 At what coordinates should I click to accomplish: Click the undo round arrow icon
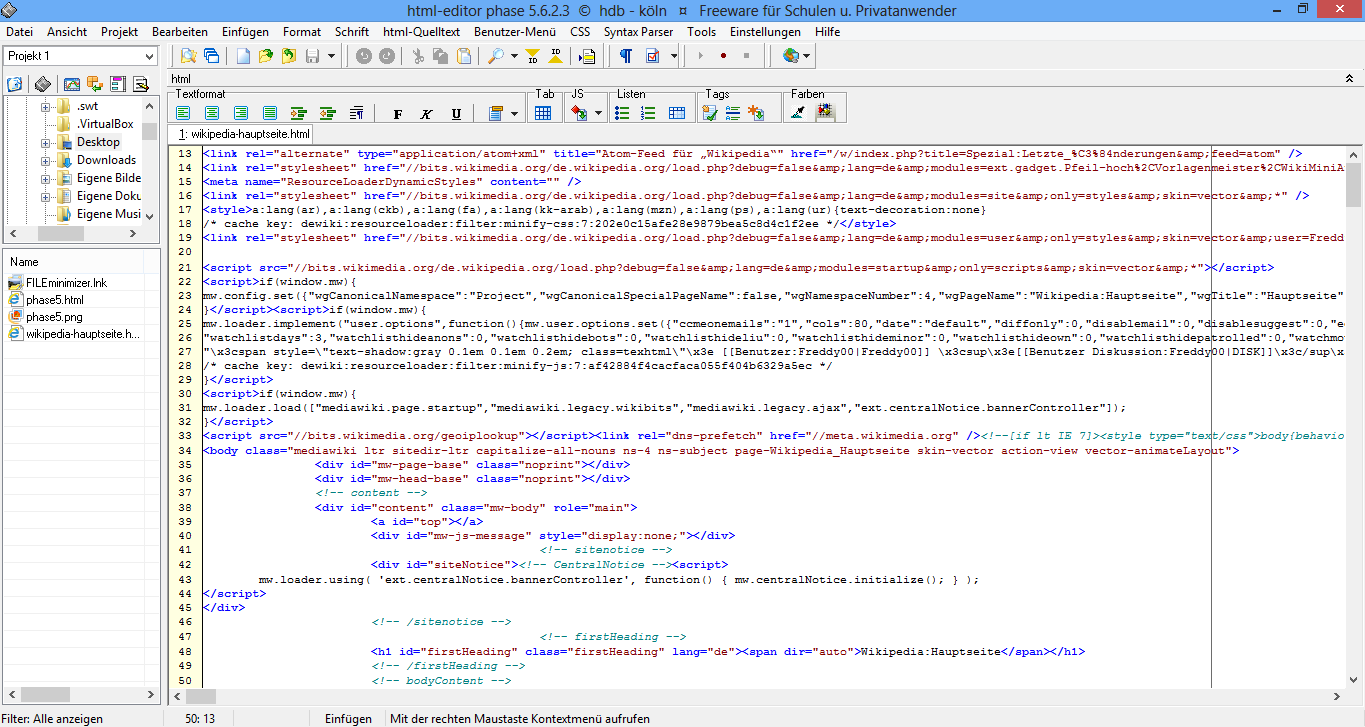tap(364, 56)
